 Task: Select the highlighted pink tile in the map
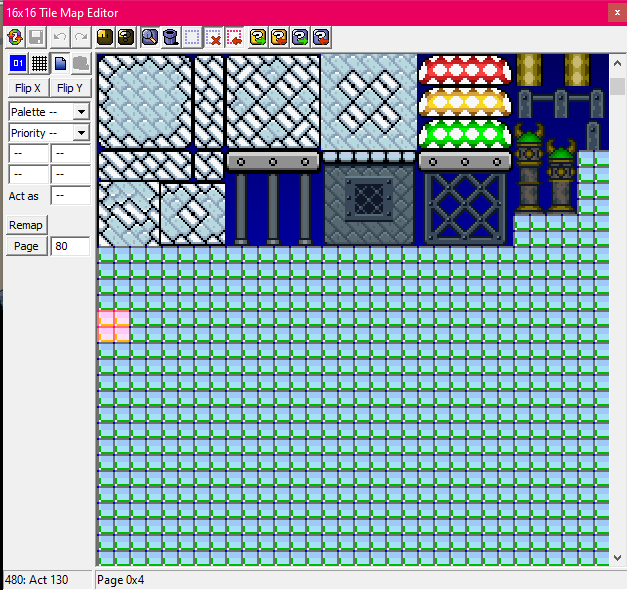(114, 326)
